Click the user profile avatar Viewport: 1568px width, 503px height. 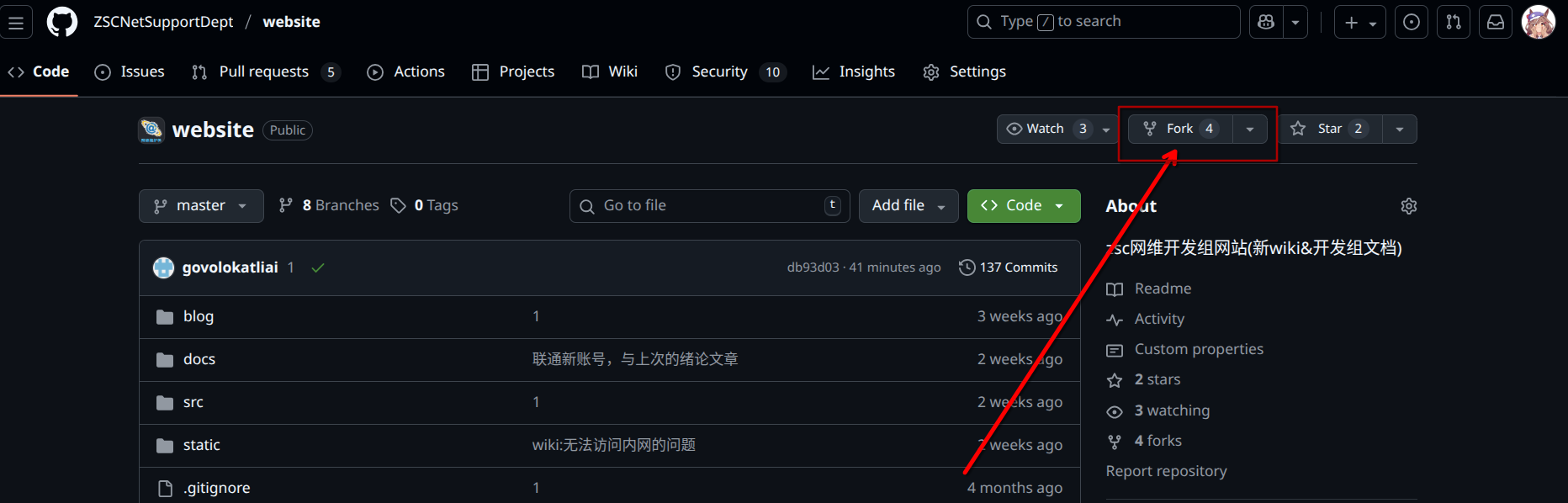[x=1539, y=23]
